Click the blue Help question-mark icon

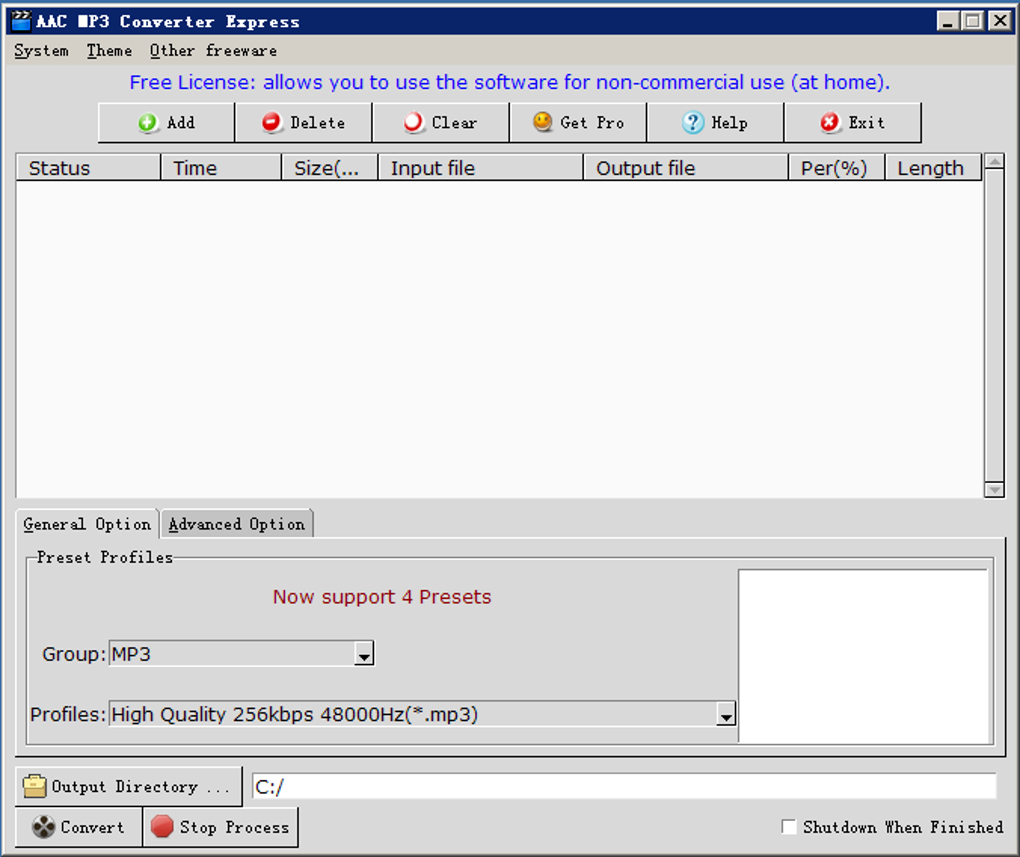(693, 122)
